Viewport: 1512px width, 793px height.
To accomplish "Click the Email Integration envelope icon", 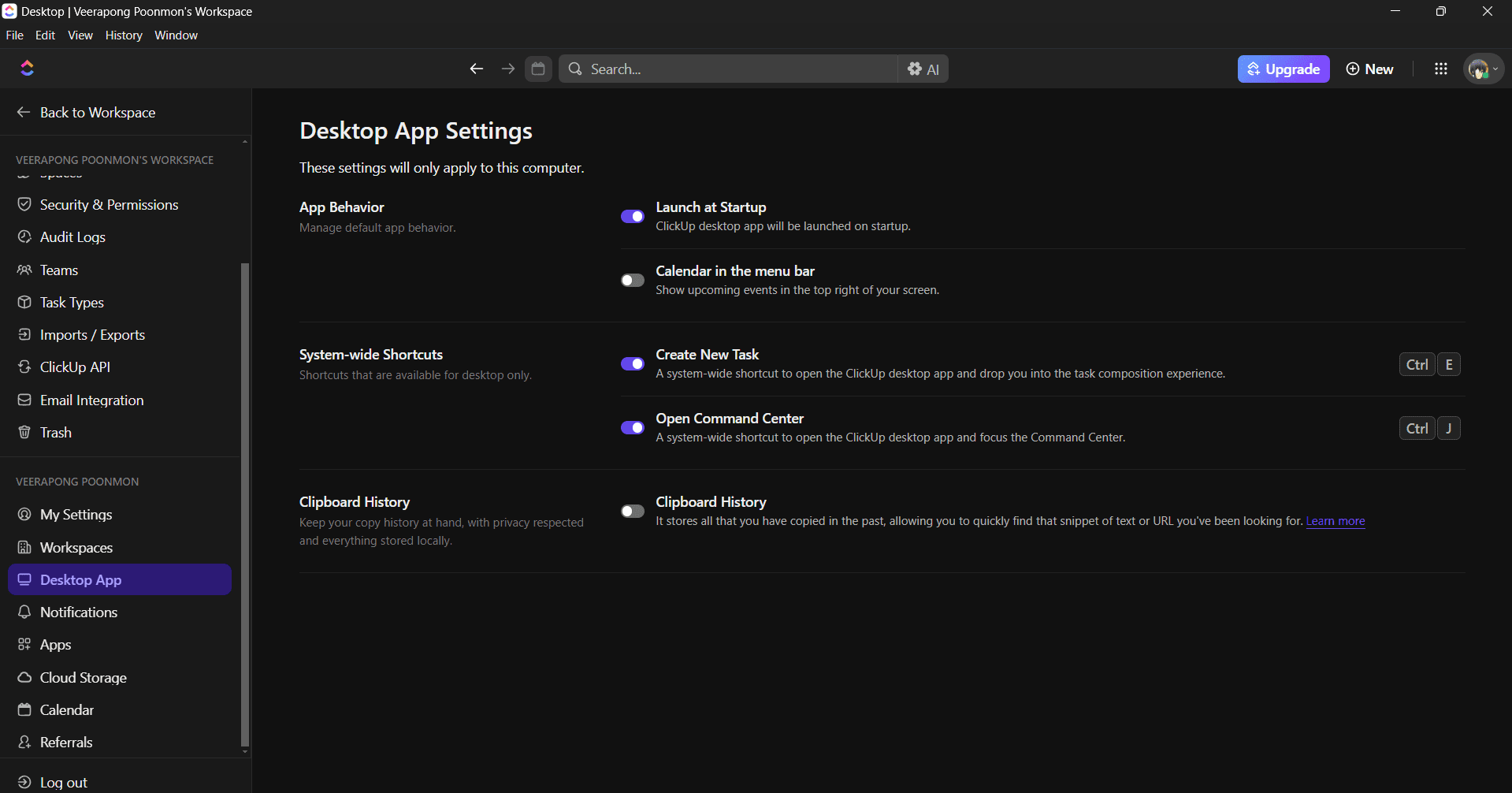I will click(24, 400).
